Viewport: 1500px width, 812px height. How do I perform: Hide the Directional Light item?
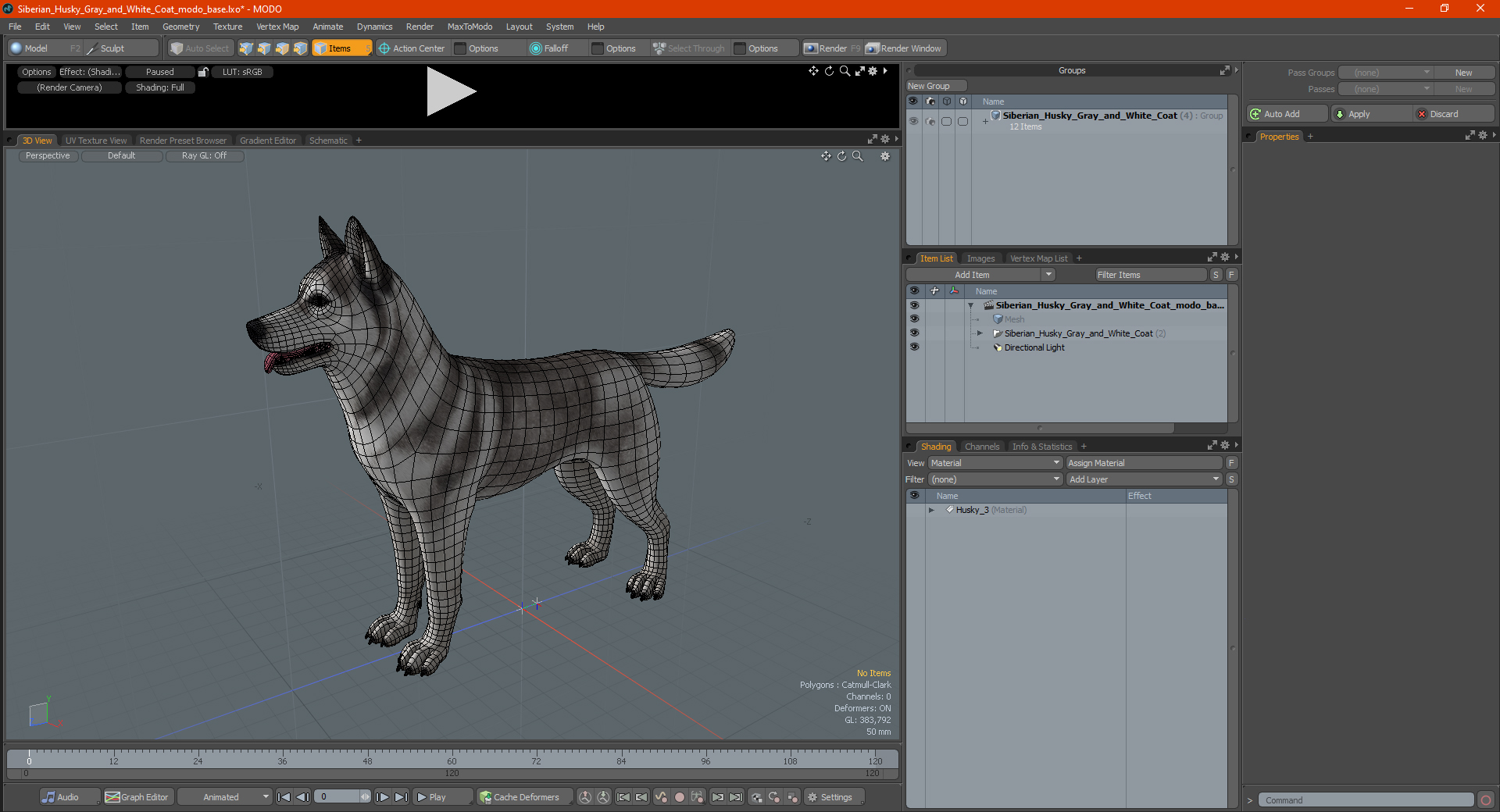pyautogui.click(x=914, y=347)
